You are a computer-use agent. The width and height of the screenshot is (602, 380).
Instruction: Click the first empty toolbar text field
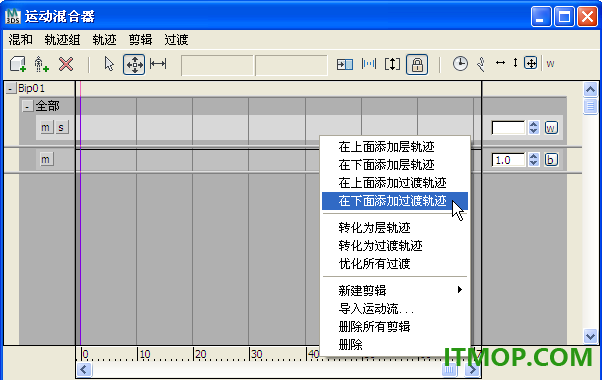pyautogui.click(x=217, y=65)
